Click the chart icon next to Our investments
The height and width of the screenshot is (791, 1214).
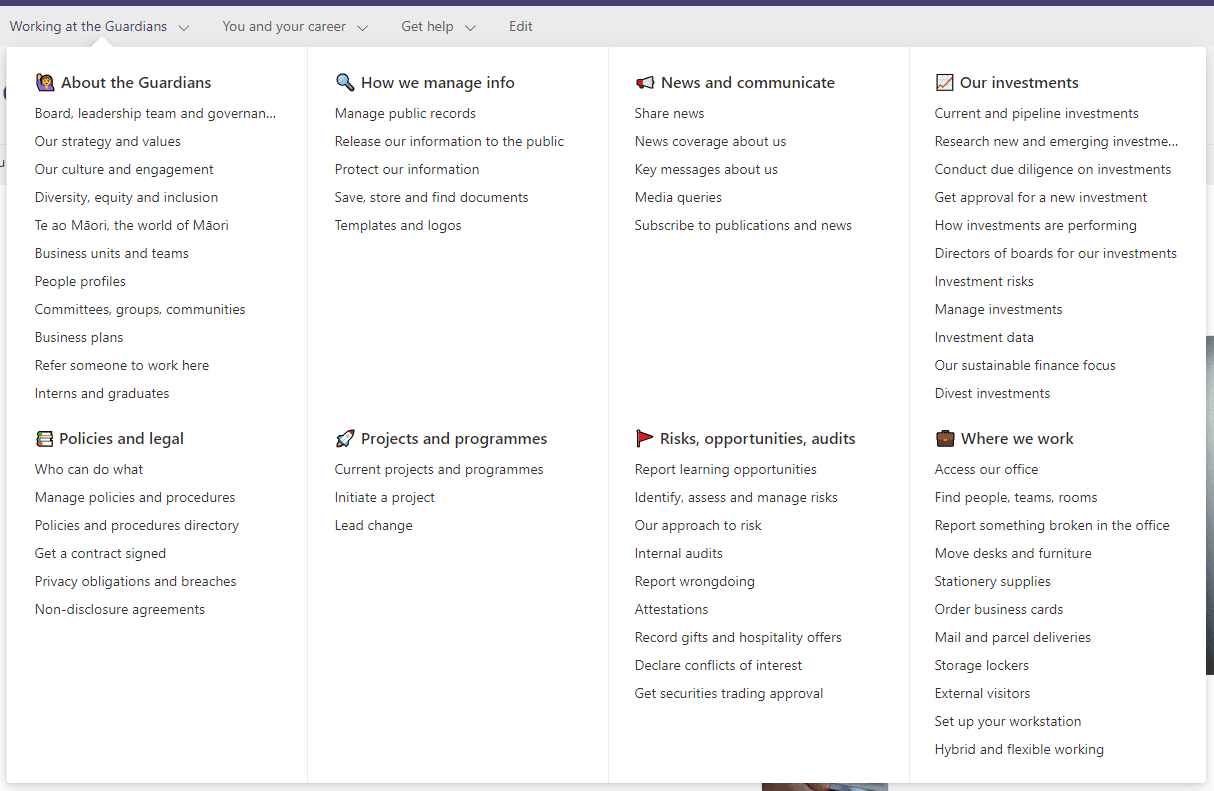click(x=944, y=82)
